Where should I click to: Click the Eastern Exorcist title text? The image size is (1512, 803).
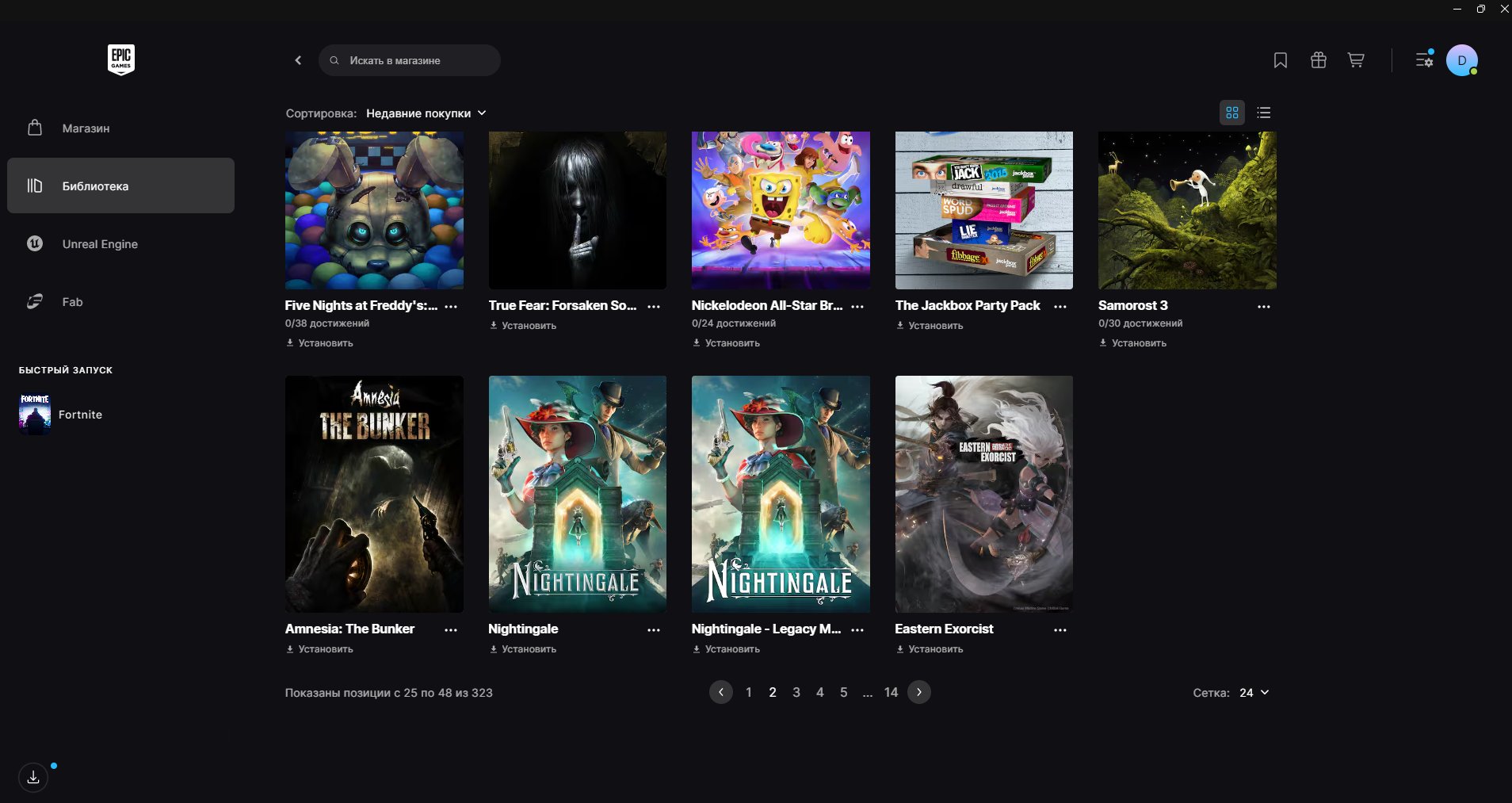944,629
